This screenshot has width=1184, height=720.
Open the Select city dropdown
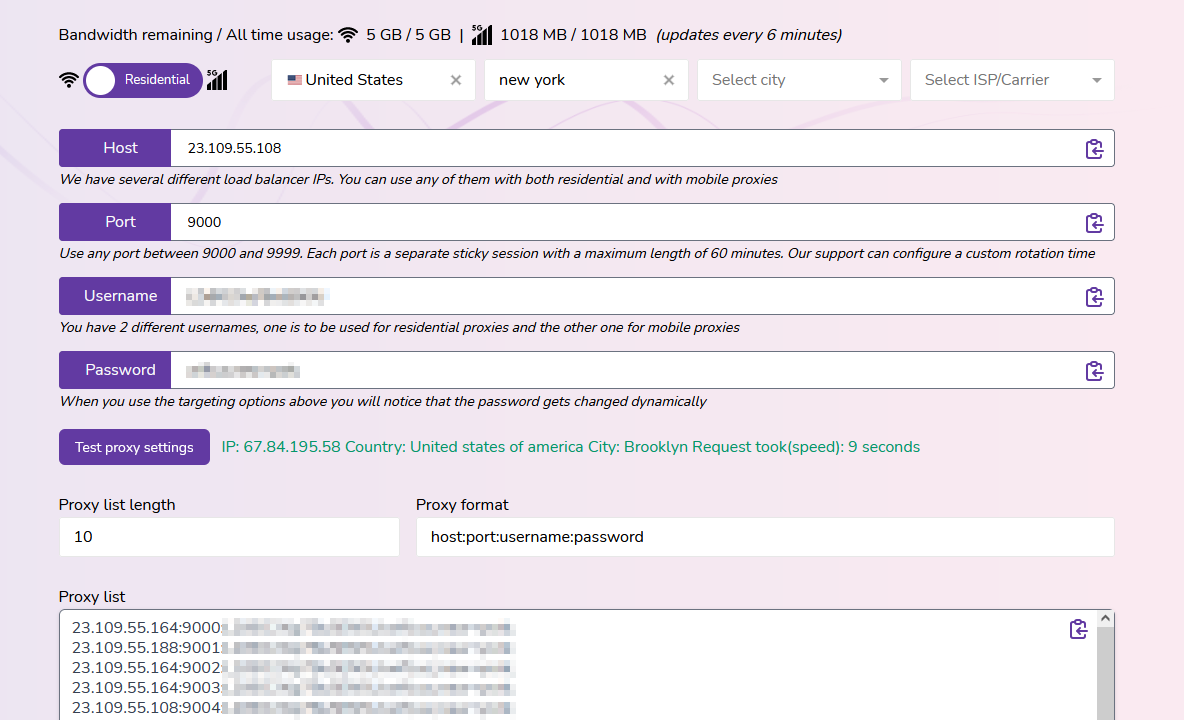(x=799, y=80)
